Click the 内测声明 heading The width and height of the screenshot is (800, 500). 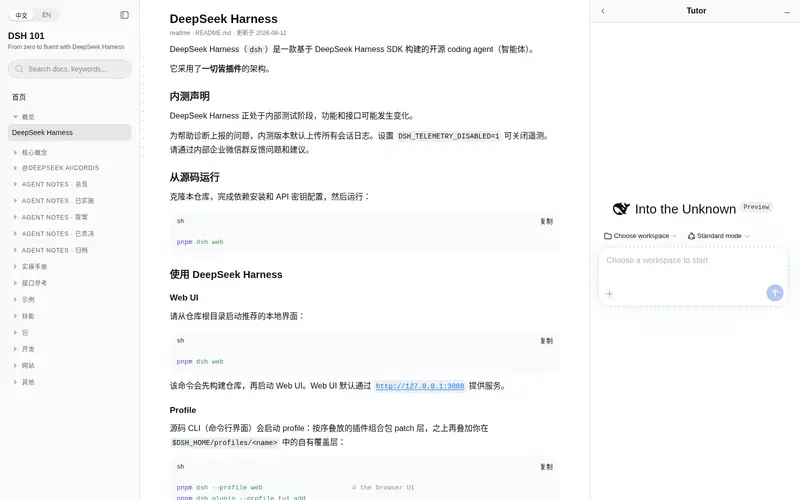[x=189, y=96]
